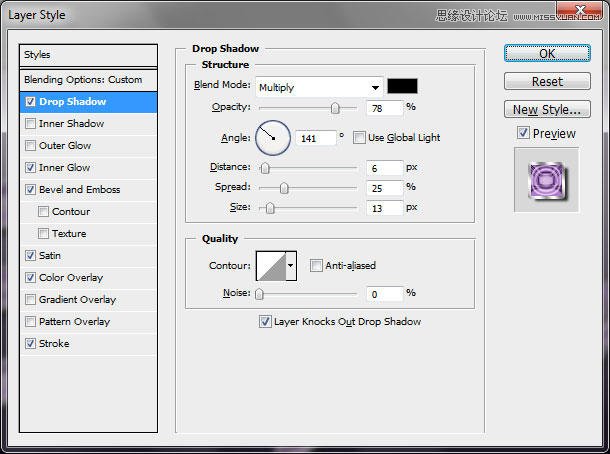Toggle Layer Knocks Out Drop Shadow
The image size is (610, 454).
(x=265, y=322)
